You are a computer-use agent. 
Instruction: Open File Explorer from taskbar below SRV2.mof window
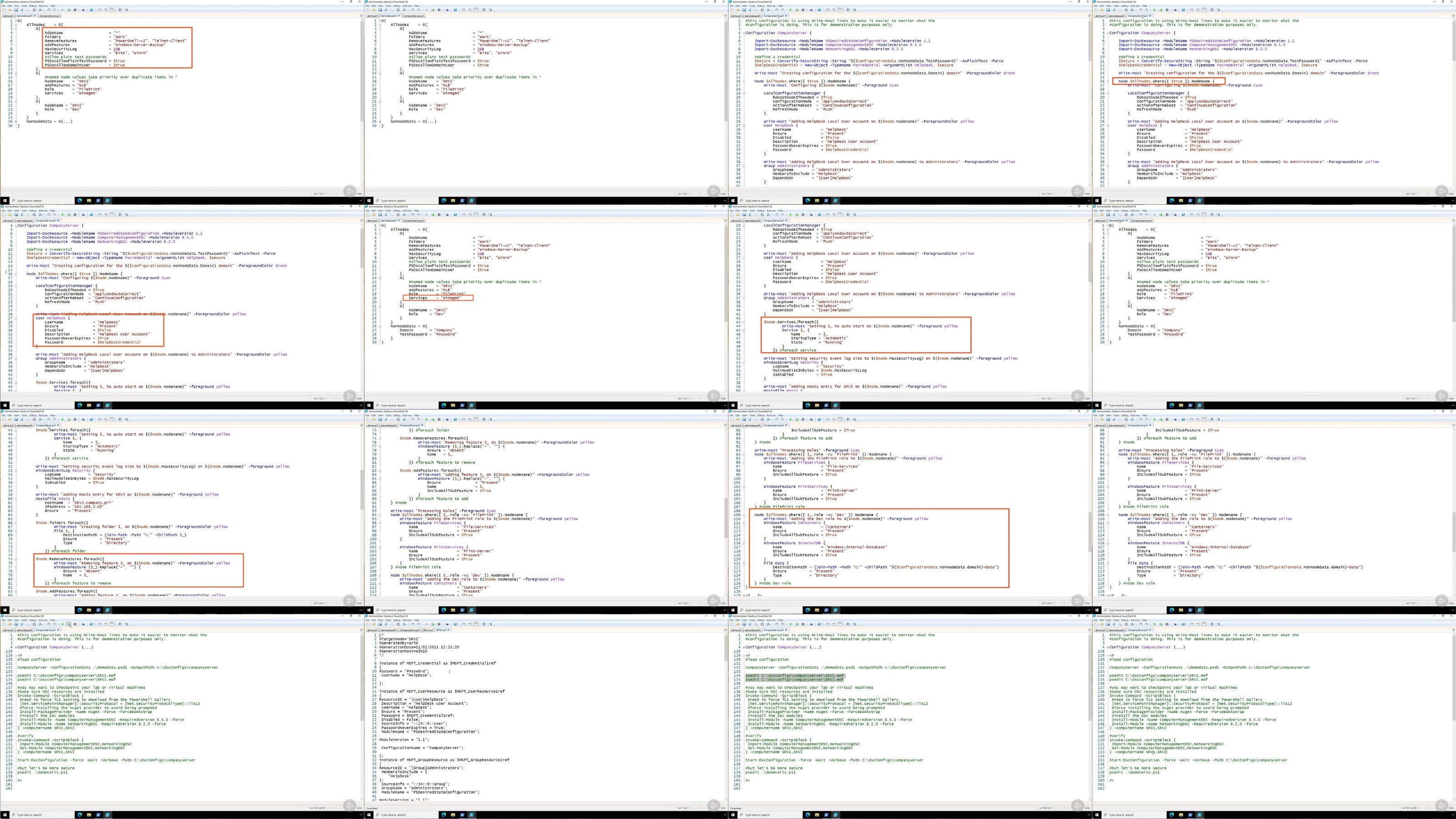453,815
